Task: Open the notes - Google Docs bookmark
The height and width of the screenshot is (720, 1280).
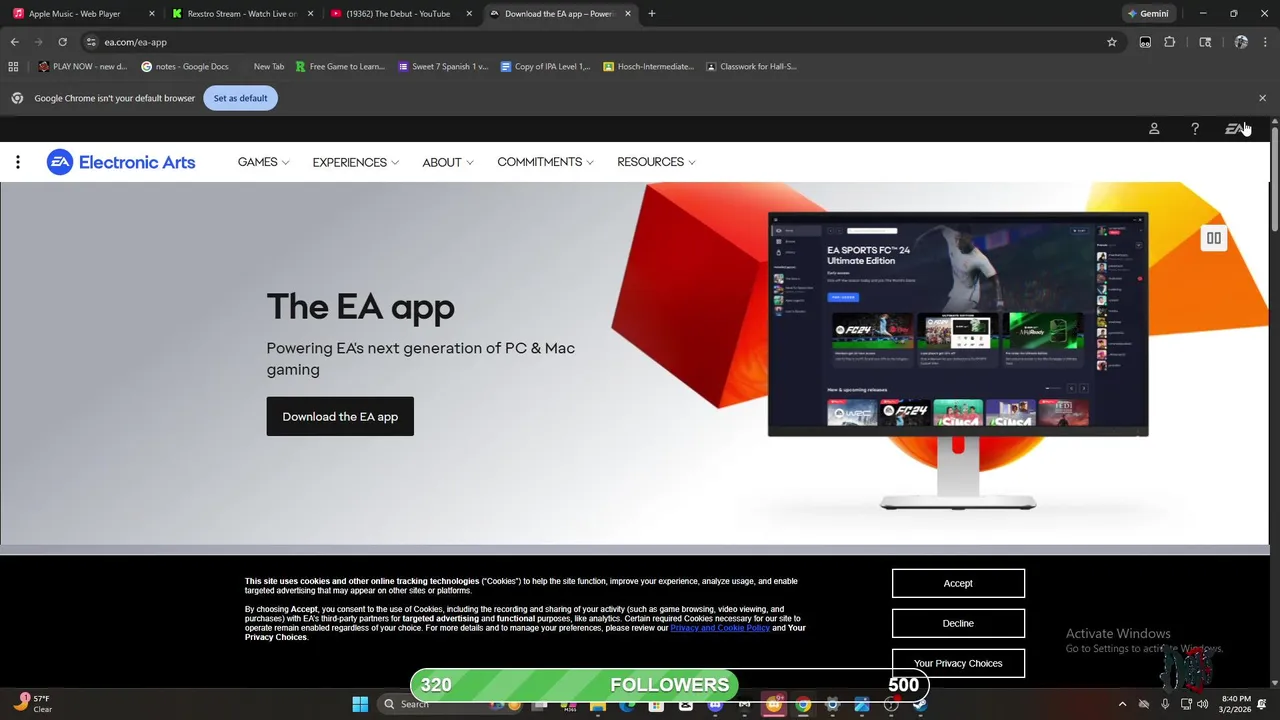Action: (x=185, y=67)
